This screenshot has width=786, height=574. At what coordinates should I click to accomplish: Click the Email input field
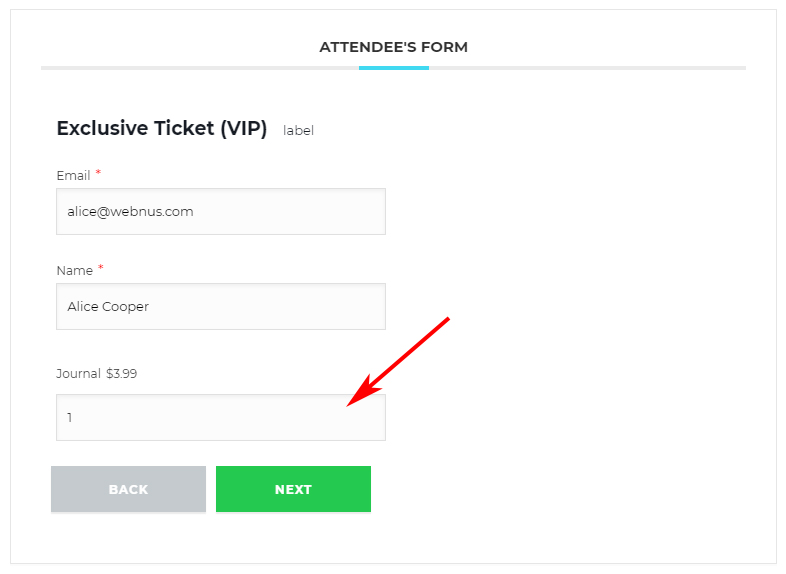(221, 212)
